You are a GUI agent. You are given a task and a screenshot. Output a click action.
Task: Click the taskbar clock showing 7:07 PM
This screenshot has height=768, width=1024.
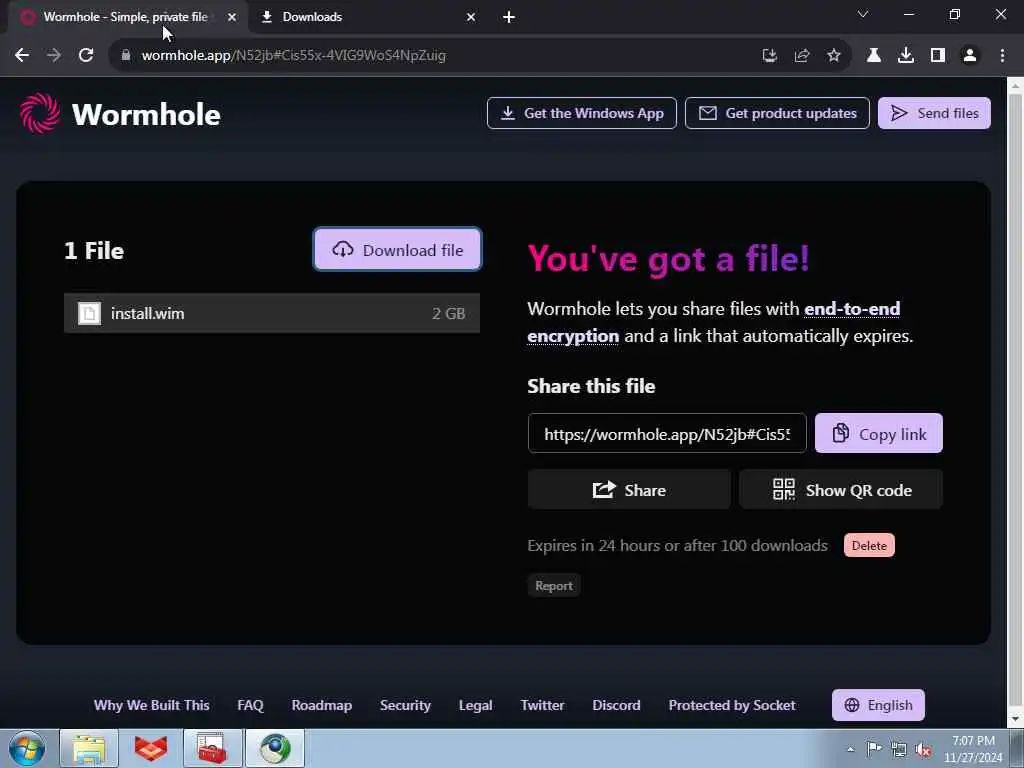[x=972, y=749]
